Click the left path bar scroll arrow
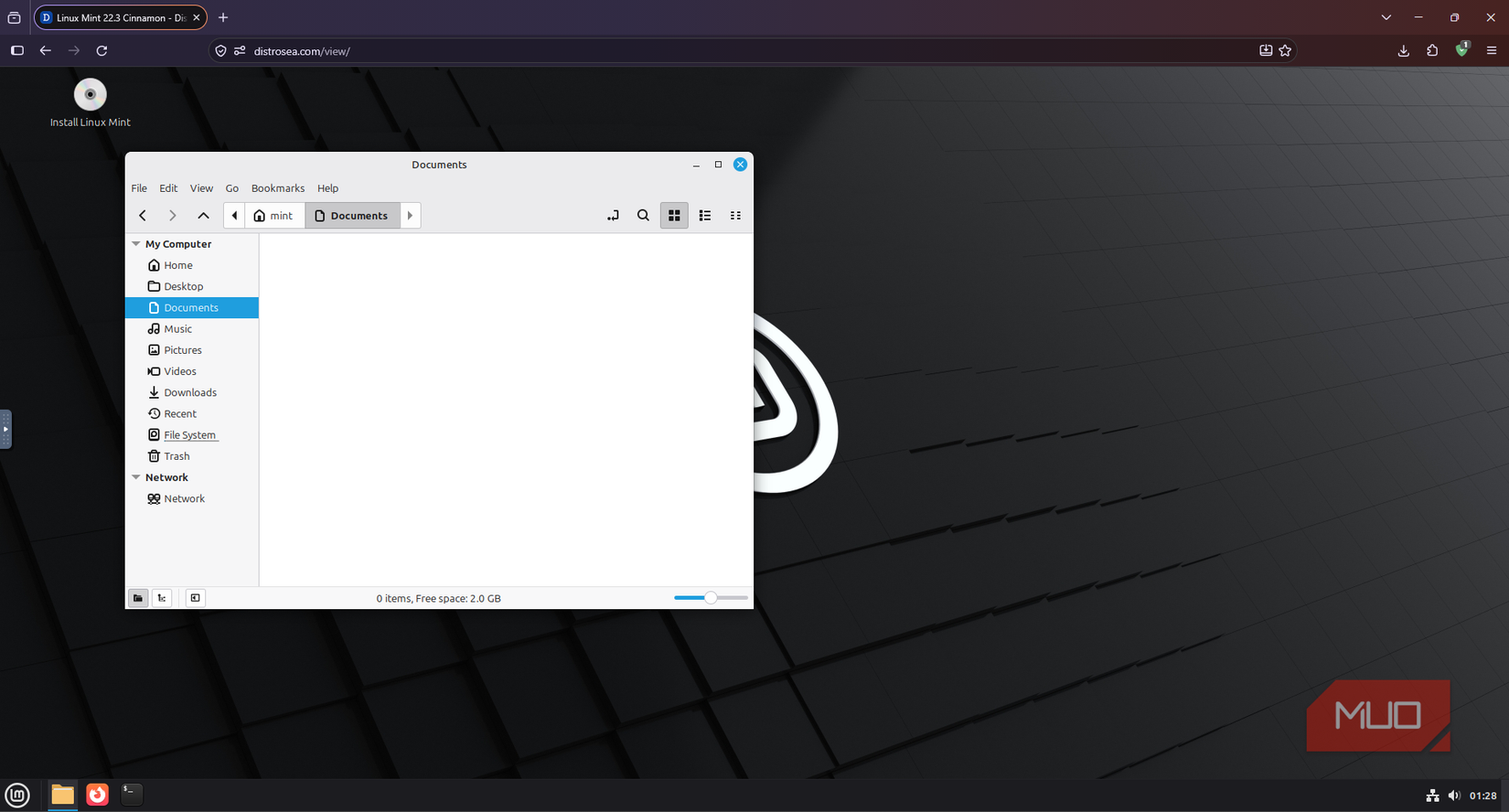 234,216
